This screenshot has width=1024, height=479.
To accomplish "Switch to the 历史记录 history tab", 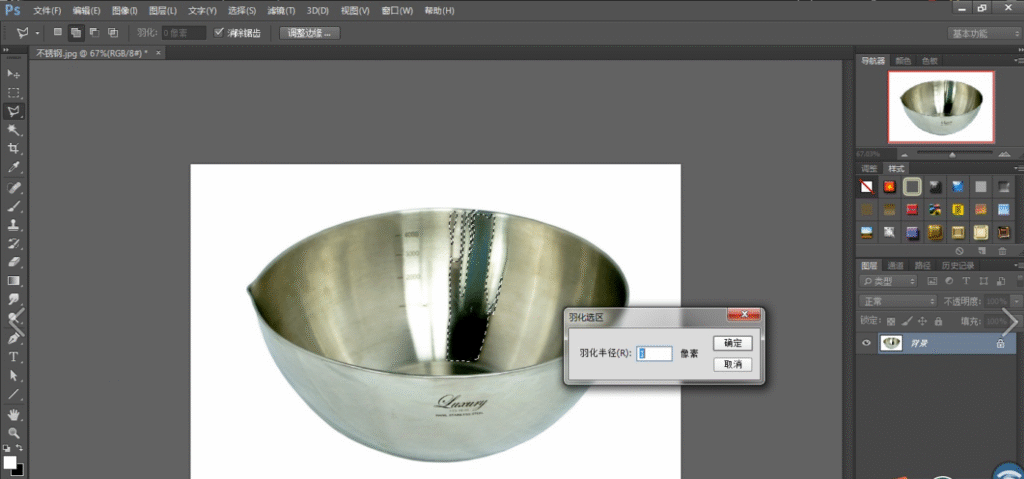I will tap(957, 265).
